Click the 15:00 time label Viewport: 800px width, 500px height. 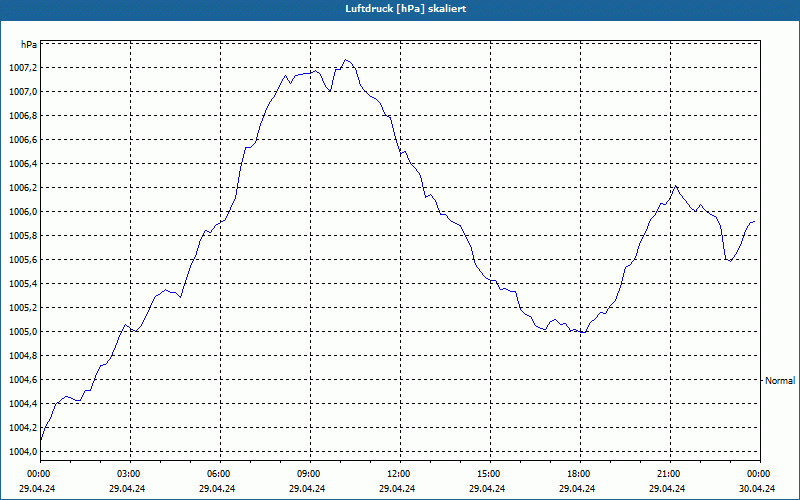coord(490,474)
